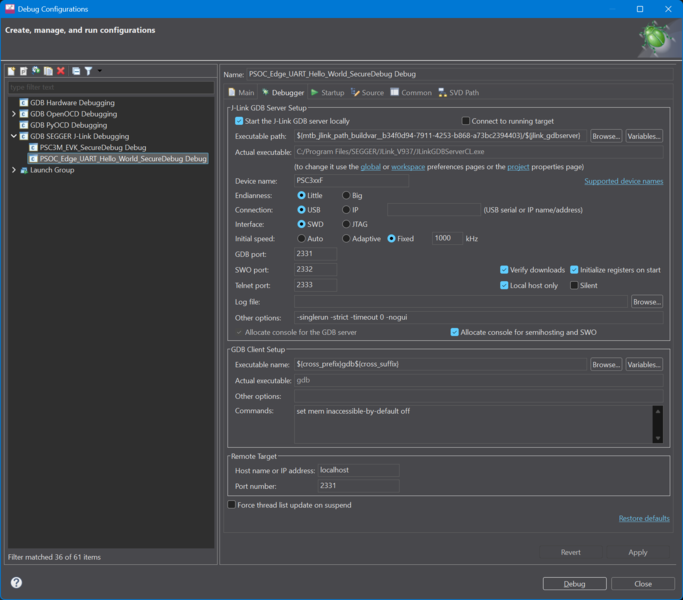Toggle Allocate console for semihosting and SWO
This screenshot has width=683, height=600.
455,332
